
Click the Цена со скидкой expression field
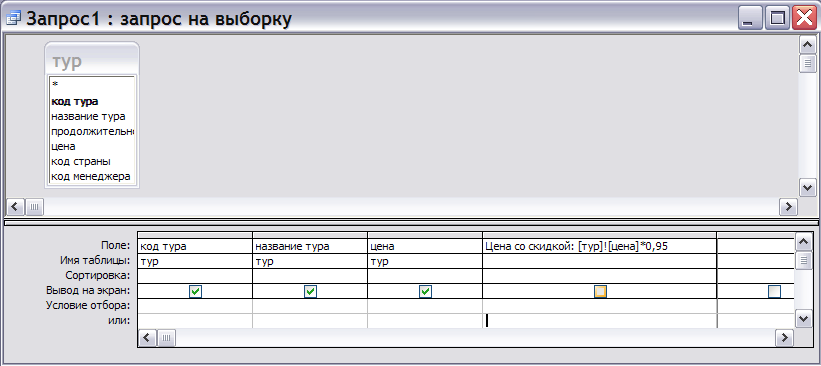point(600,246)
